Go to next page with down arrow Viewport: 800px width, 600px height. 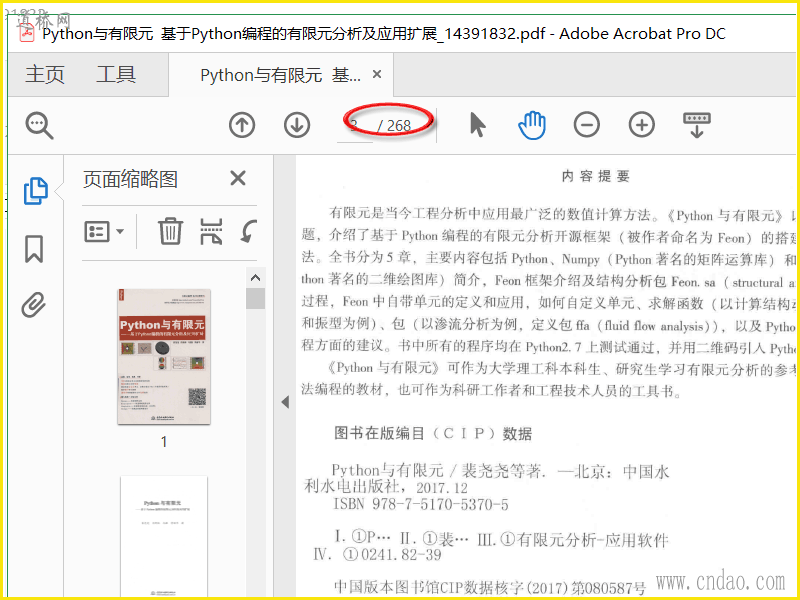pyautogui.click(x=297, y=125)
